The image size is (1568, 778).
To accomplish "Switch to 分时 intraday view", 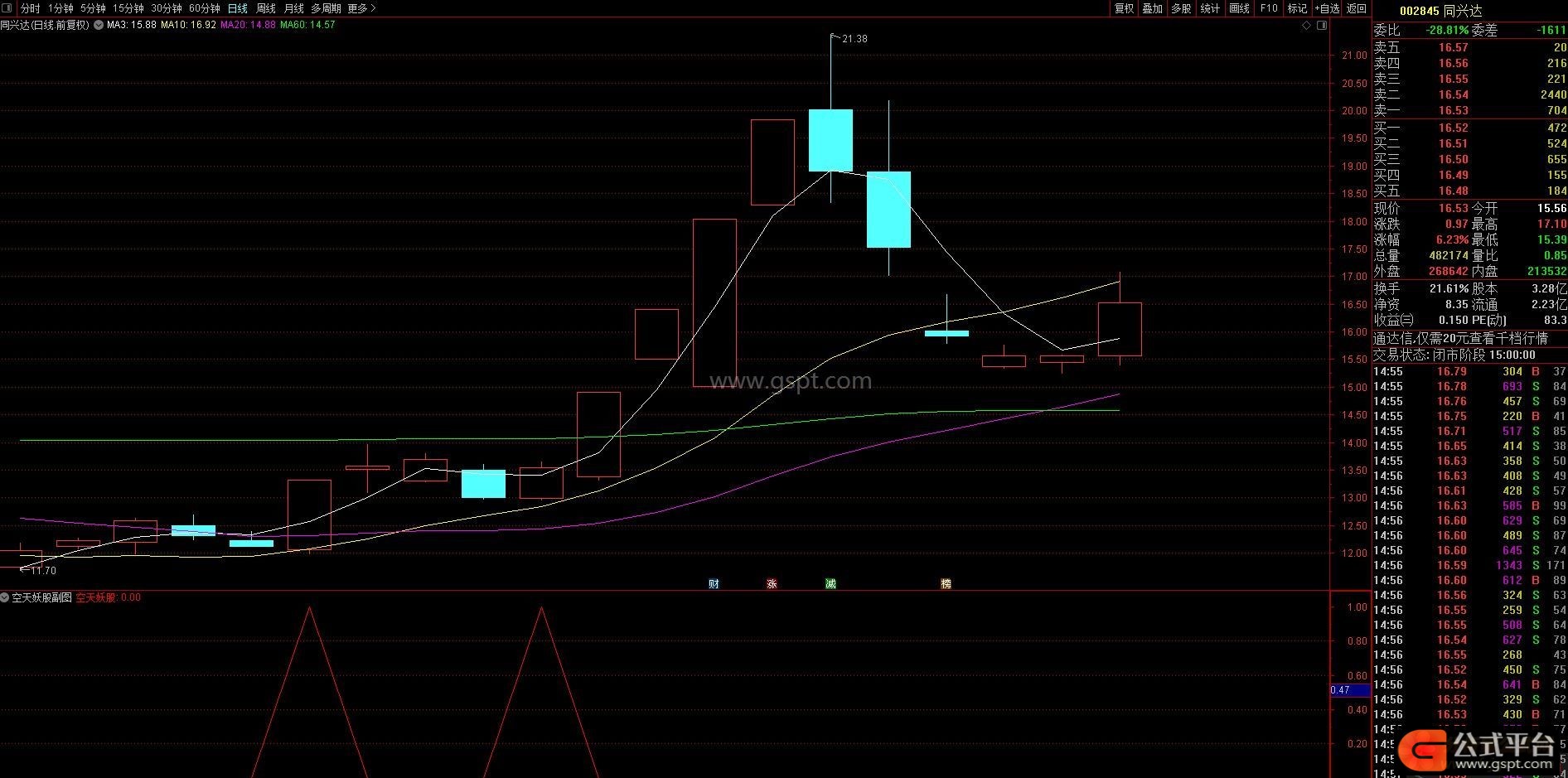I will click(x=31, y=8).
